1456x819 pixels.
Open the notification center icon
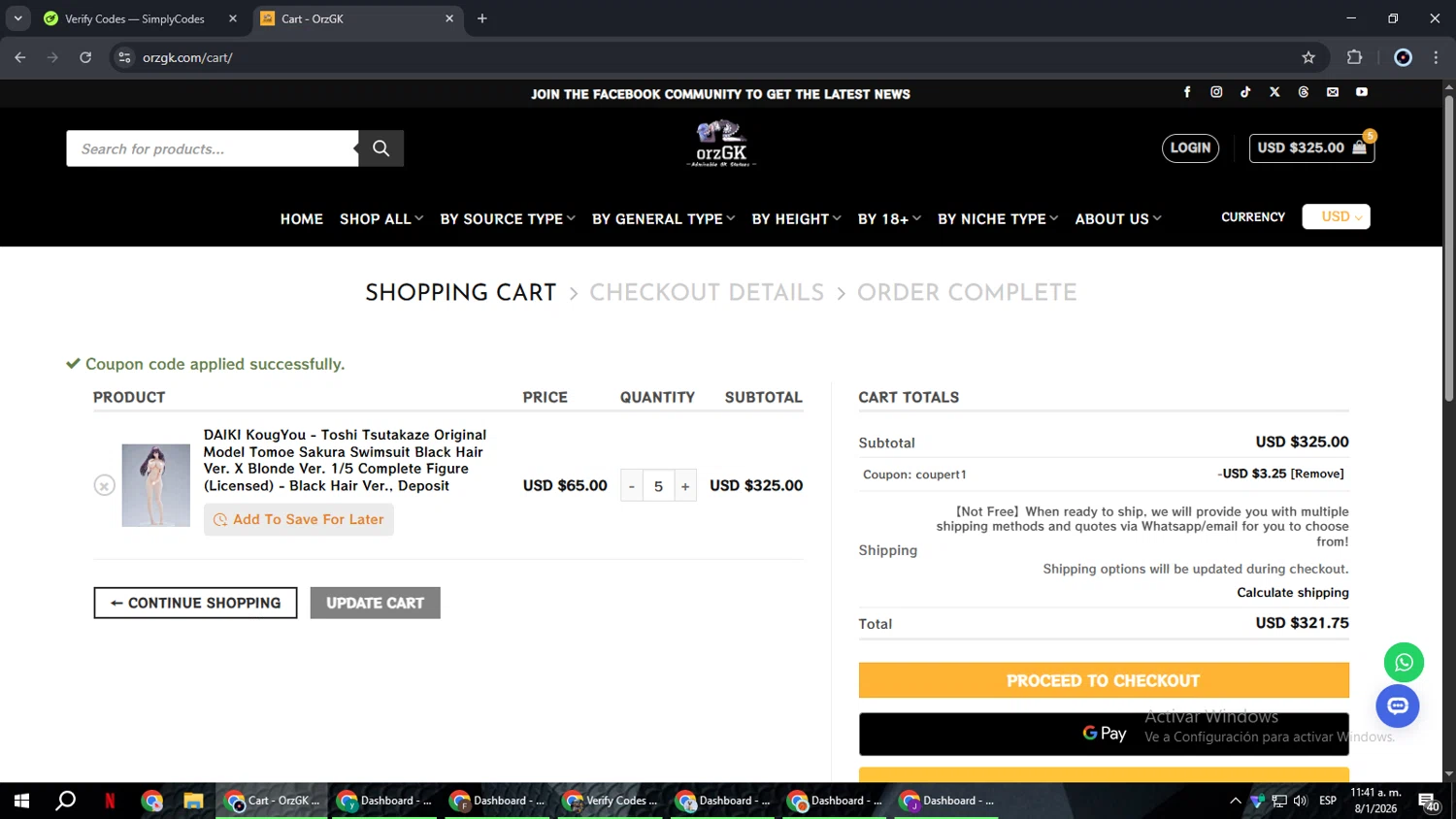pos(1428,802)
